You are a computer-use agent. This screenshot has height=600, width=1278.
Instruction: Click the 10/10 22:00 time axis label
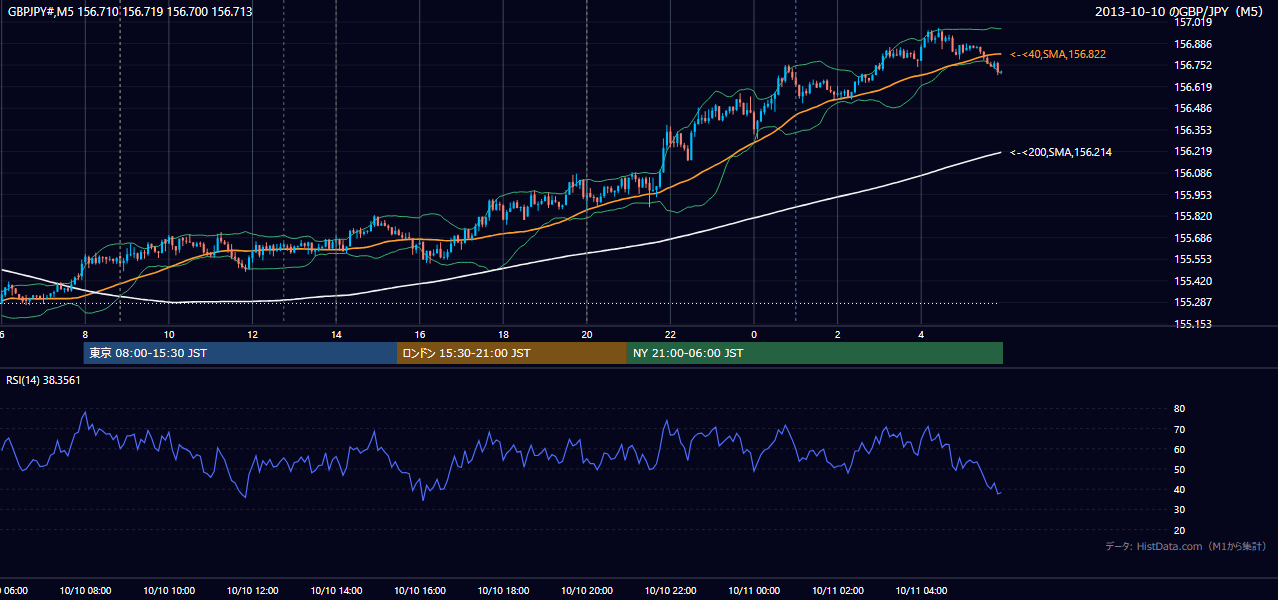pyautogui.click(x=670, y=591)
